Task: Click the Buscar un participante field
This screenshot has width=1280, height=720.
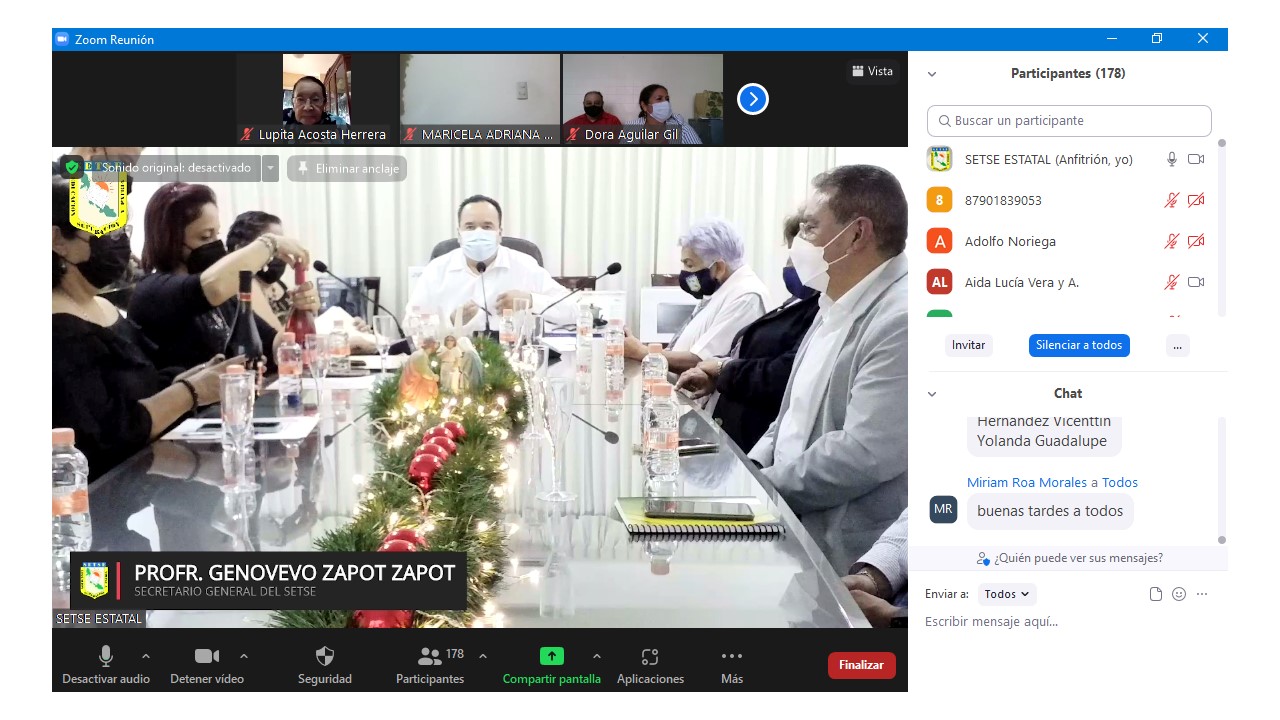Action: pyautogui.click(x=1069, y=120)
